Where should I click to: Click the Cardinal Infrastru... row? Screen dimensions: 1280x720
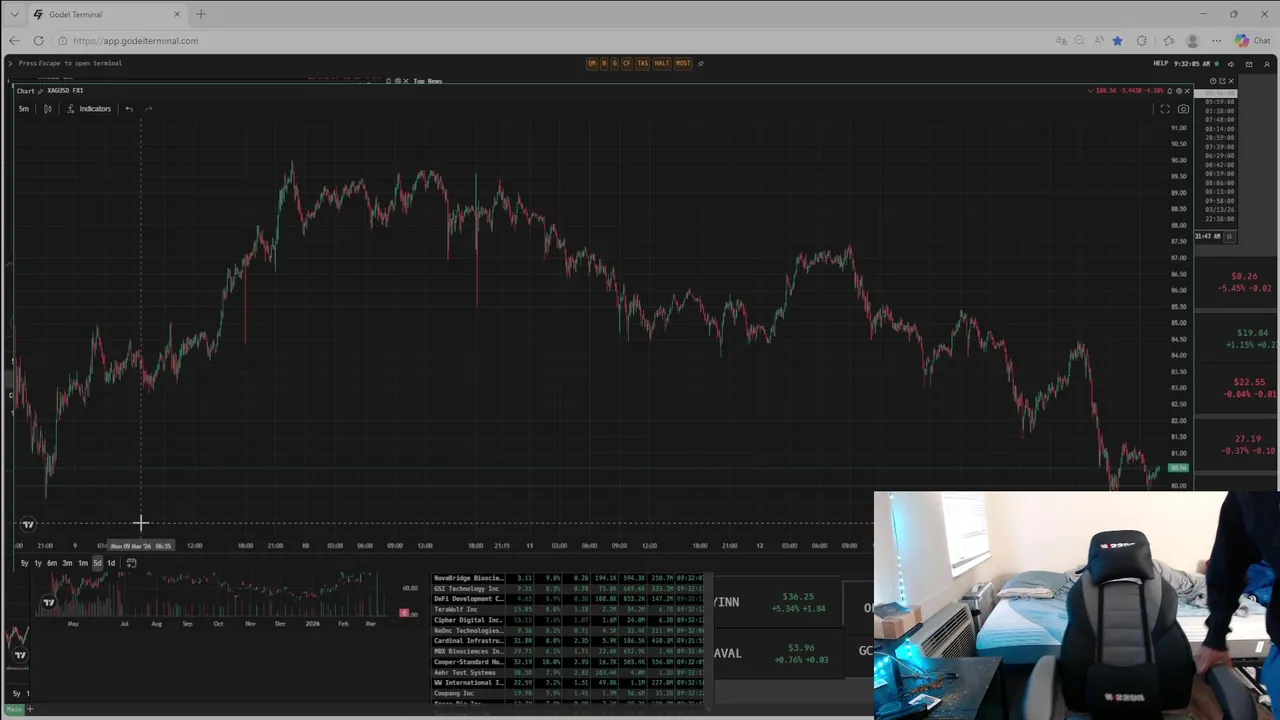(x=568, y=641)
